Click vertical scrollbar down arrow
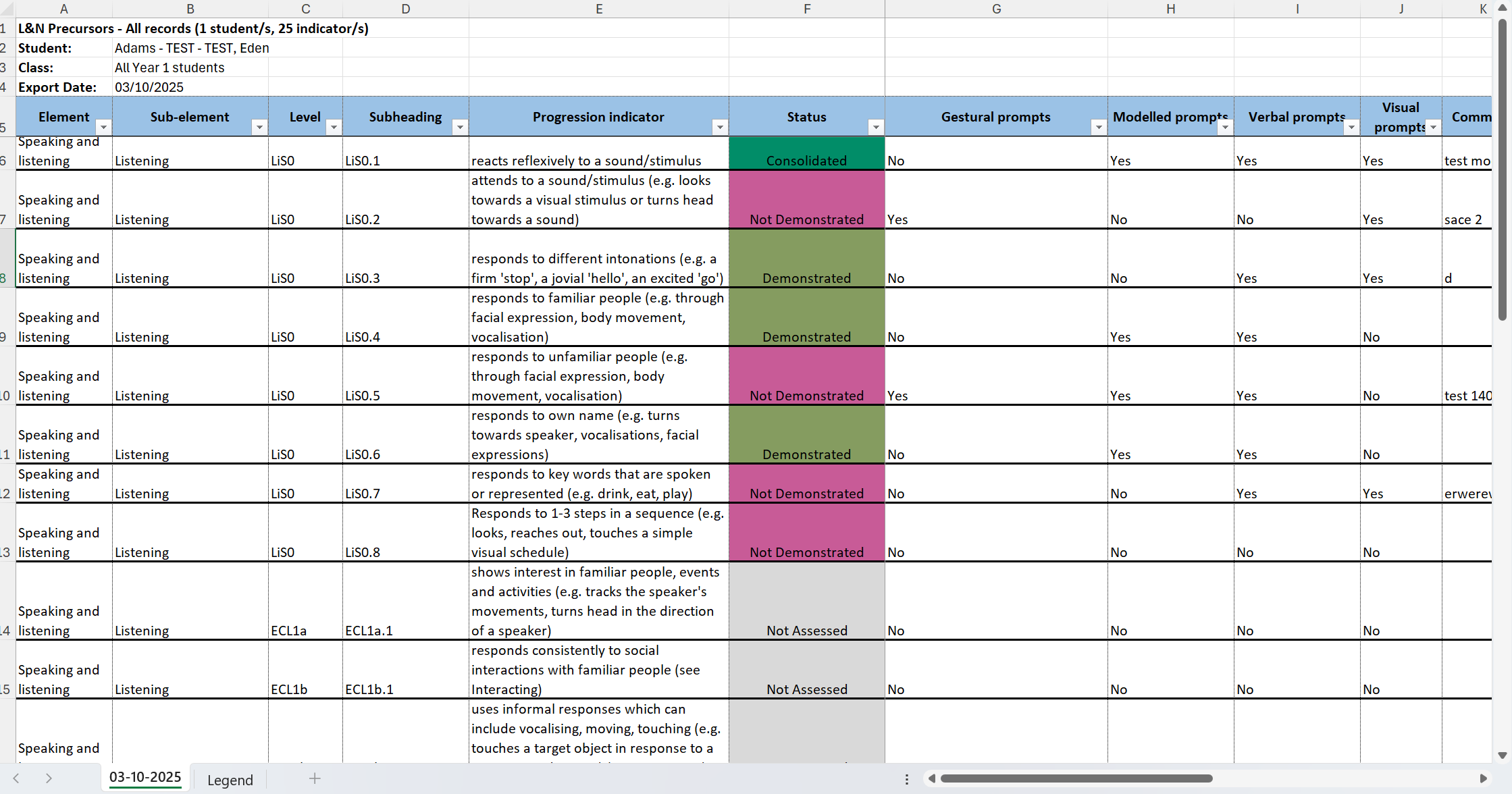 1502,756
